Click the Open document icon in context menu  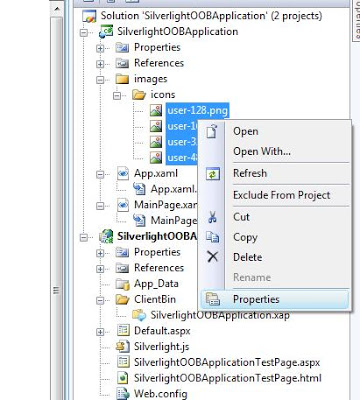tap(212, 131)
